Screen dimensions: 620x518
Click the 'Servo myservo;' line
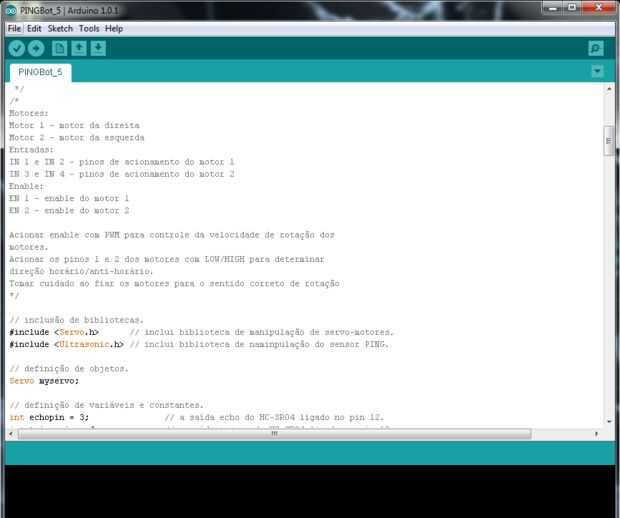(44, 381)
